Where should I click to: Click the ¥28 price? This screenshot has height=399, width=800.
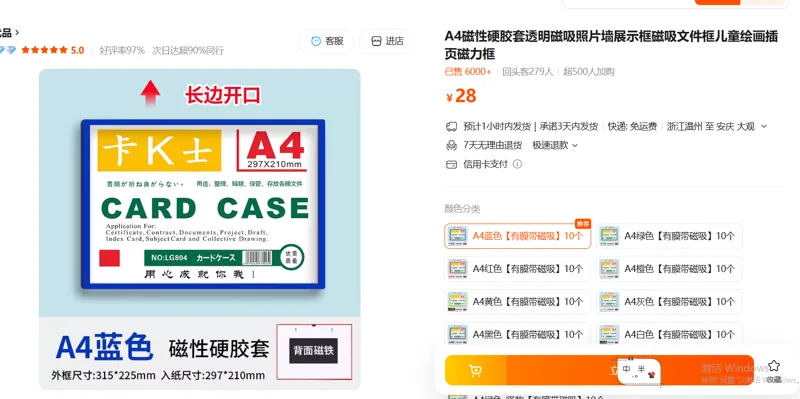click(461, 96)
